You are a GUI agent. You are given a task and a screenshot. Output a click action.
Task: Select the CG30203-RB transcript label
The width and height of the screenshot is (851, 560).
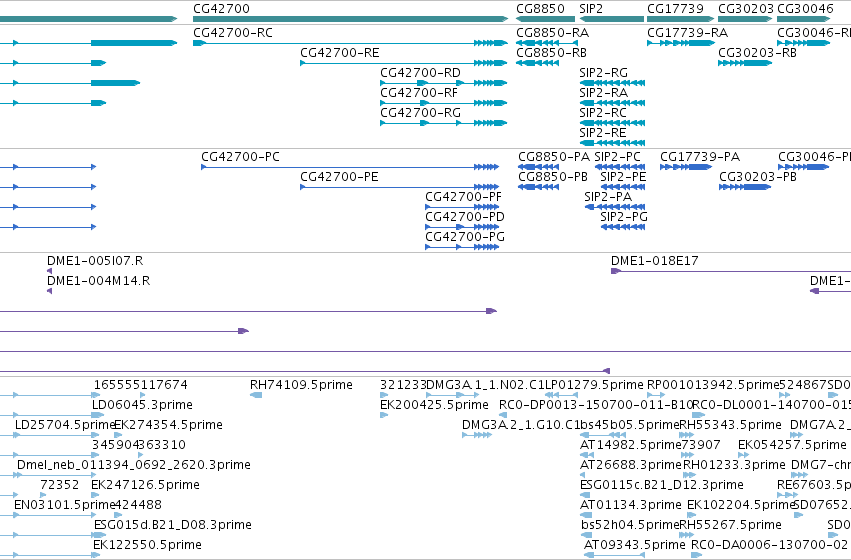[x=758, y=53]
